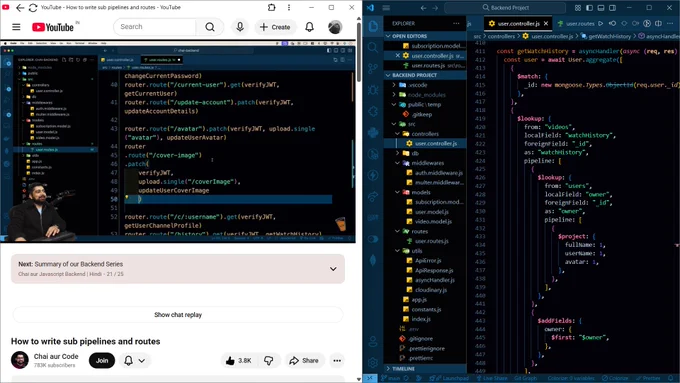Start voice search with the microphone icon
Image resolution: width=680 pixels, height=383 pixels.
tap(240, 27)
